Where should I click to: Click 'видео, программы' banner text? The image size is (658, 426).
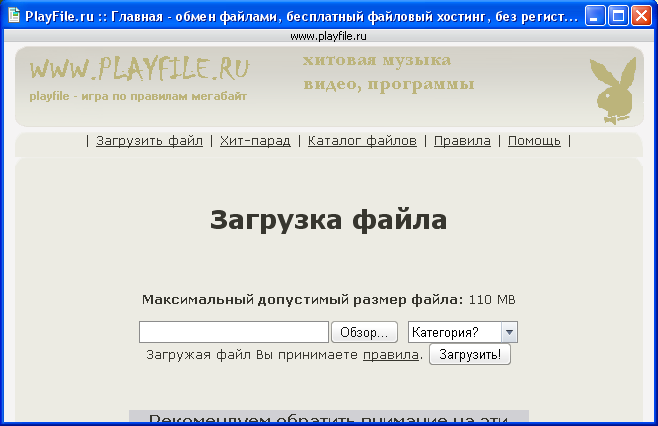coord(389,84)
